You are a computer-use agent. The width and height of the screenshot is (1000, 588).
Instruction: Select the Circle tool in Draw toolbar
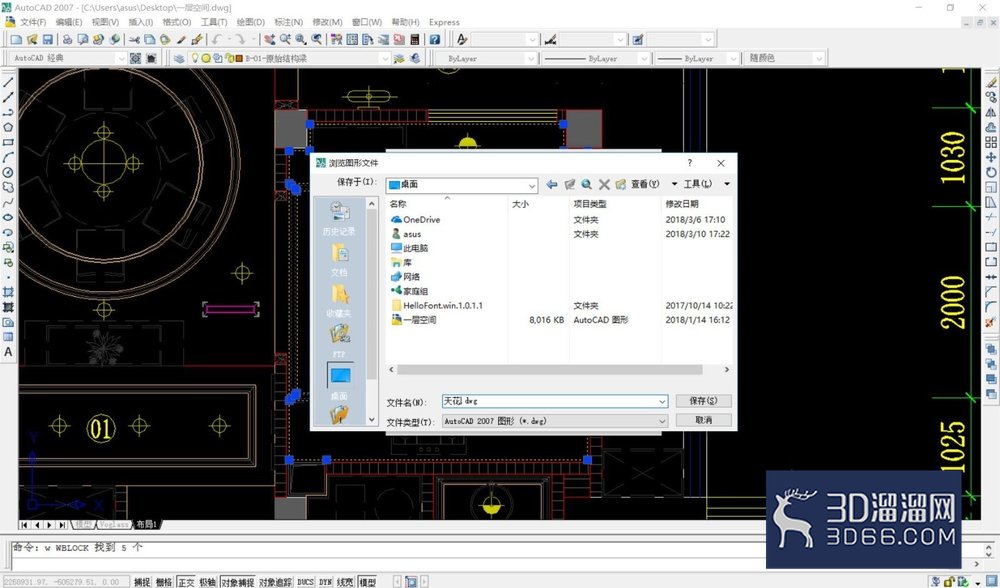pos(8,172)
